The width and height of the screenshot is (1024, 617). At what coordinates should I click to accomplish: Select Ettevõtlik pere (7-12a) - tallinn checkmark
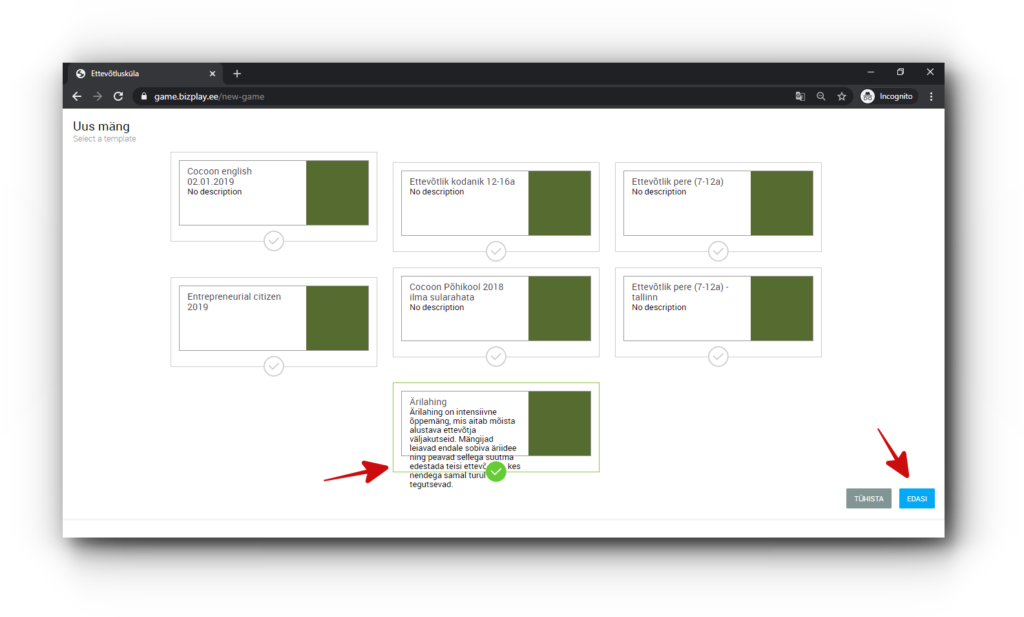718,356
